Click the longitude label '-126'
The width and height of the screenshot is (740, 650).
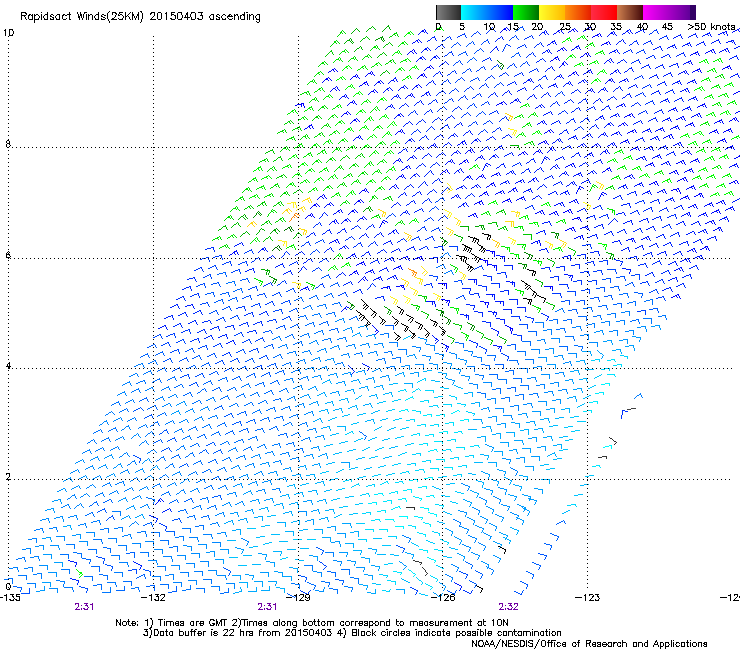tap(444, 598)
